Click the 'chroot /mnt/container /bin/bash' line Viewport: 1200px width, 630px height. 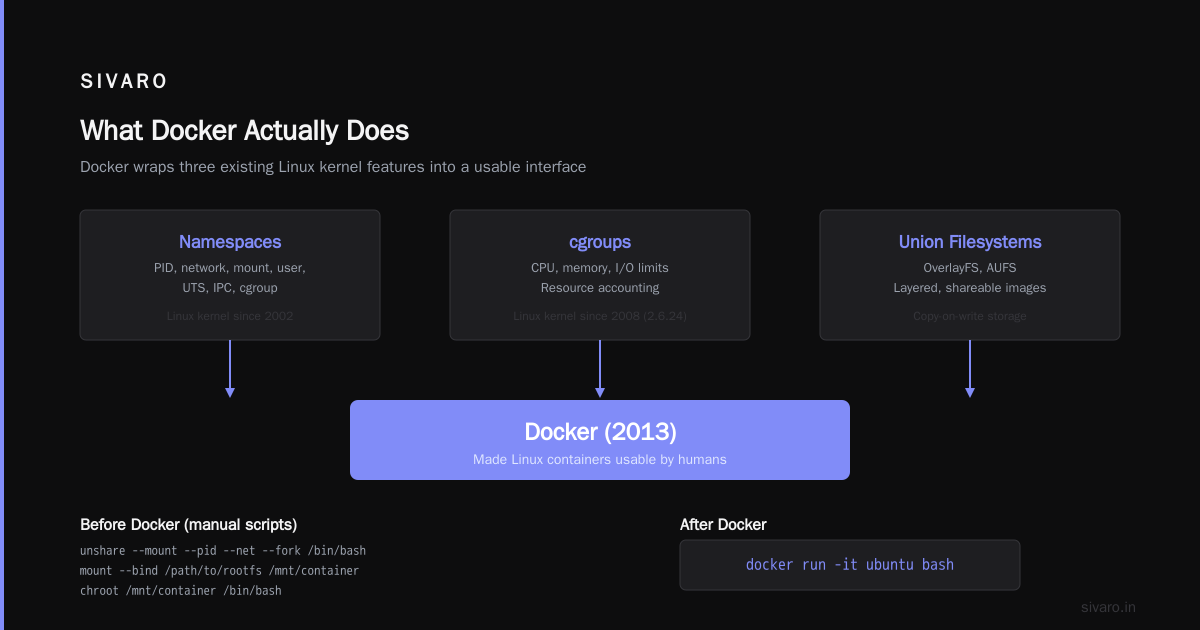click(181, 591)
